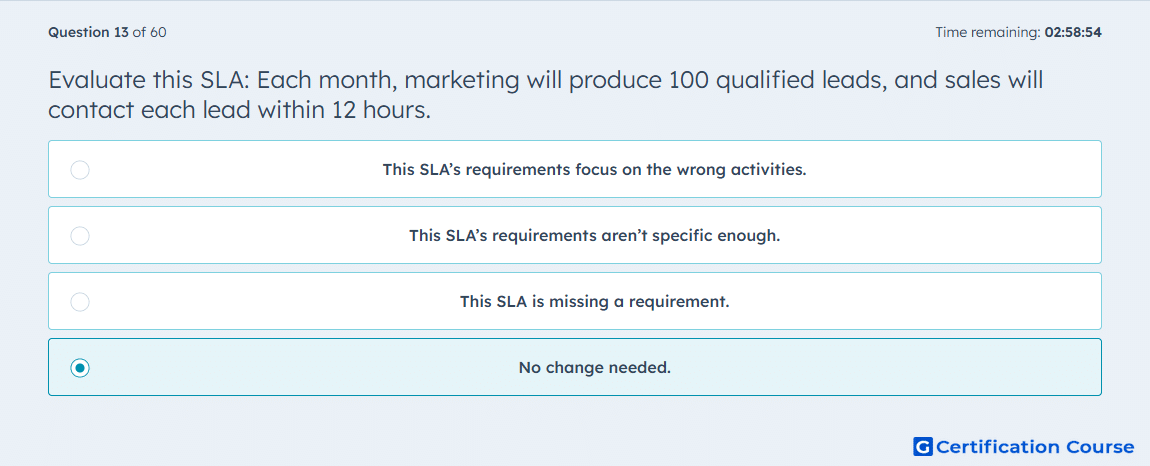Click the selected "No change needed" radio
1150x466 pixels.
coord(80,368)
